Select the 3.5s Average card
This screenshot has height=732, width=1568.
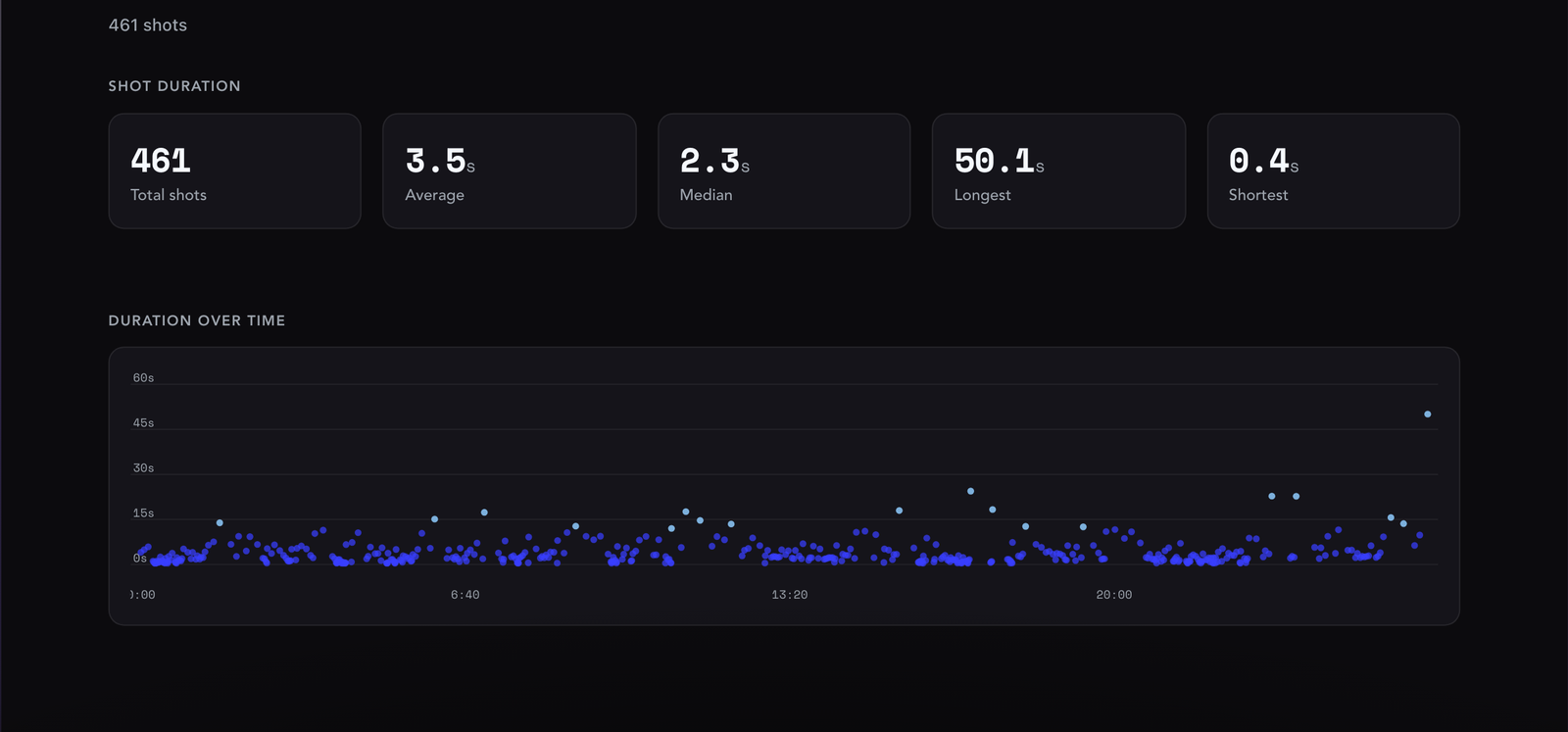(x=509, y=171)
